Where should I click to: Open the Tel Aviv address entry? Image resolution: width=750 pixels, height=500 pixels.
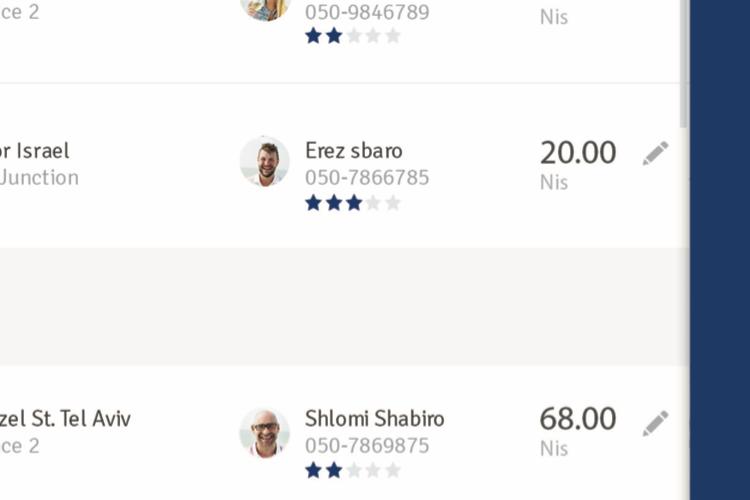[x=65, y=419]
